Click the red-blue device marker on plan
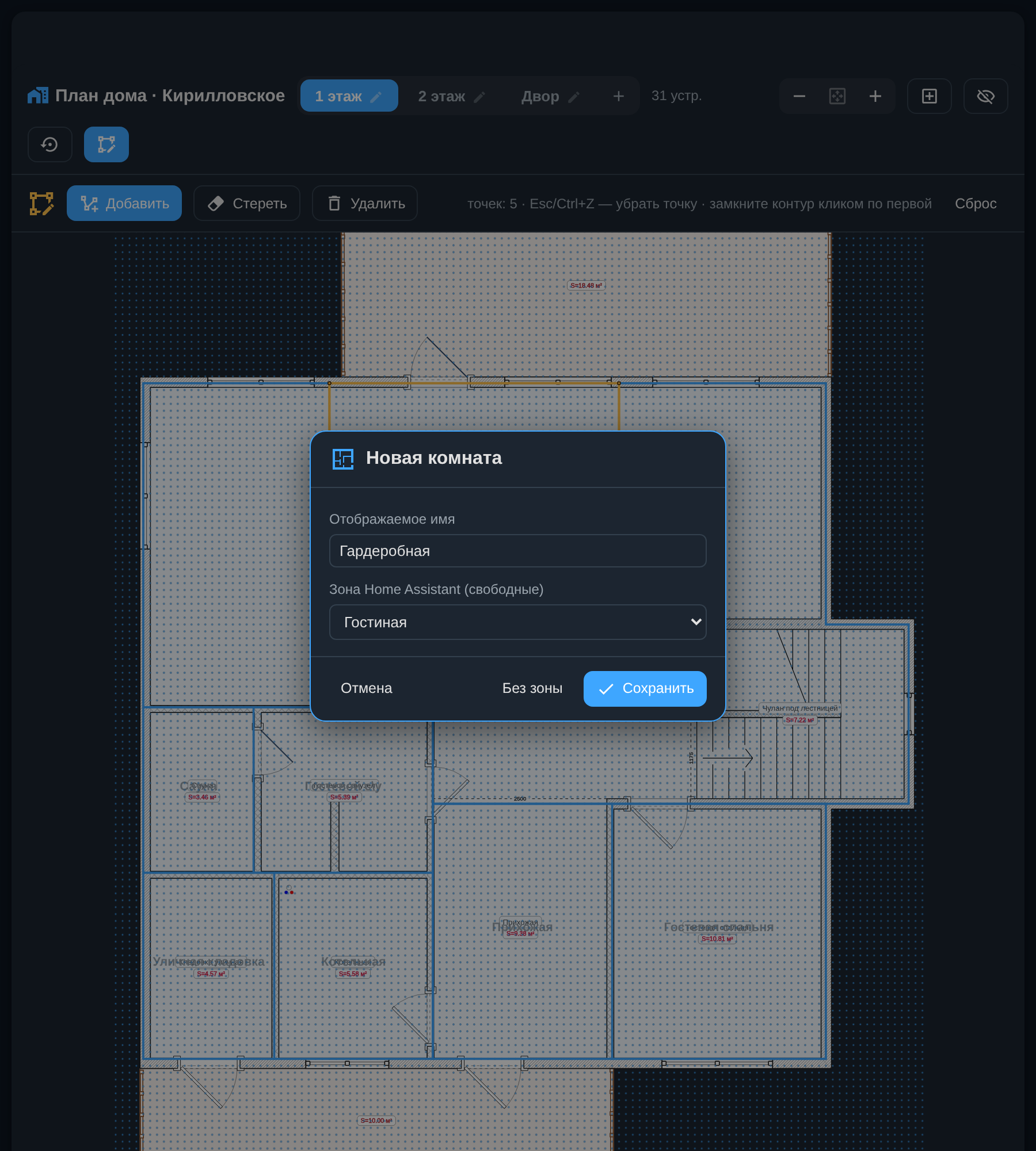The height and width of the screenshot is (1151, 1036). 289,890
